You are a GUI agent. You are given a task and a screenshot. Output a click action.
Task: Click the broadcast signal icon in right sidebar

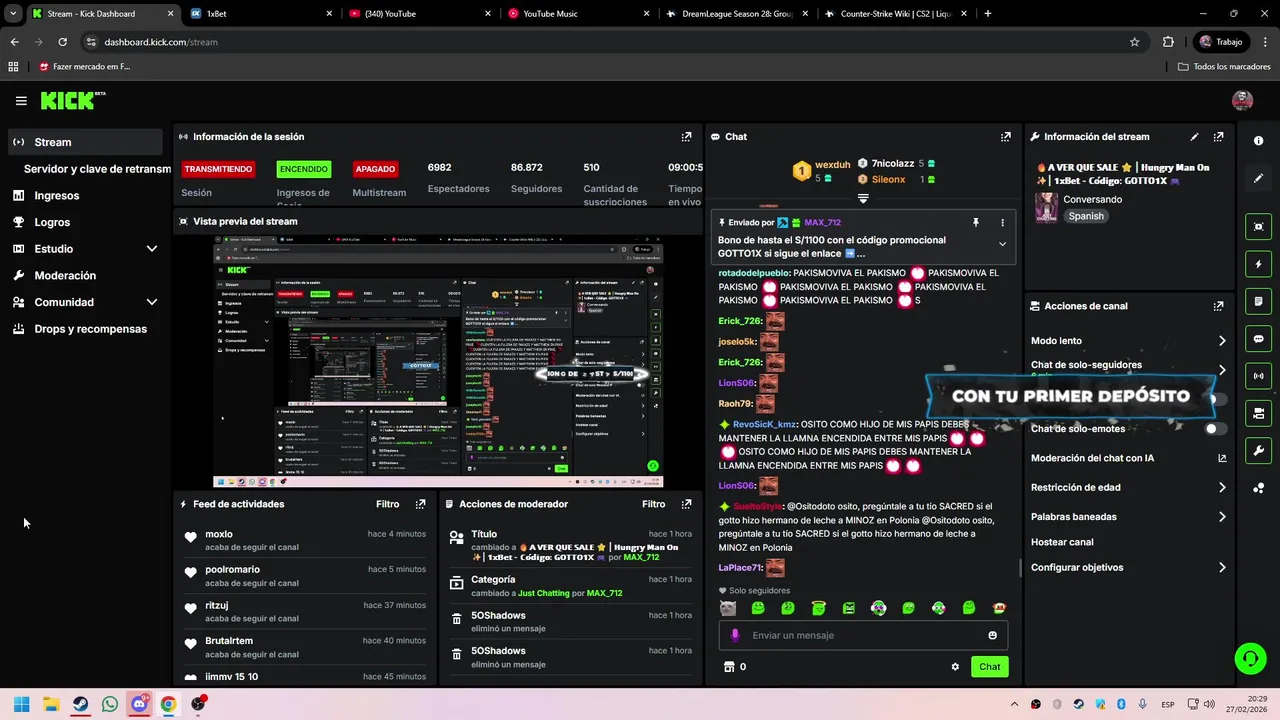click(x=1258, y=376)
